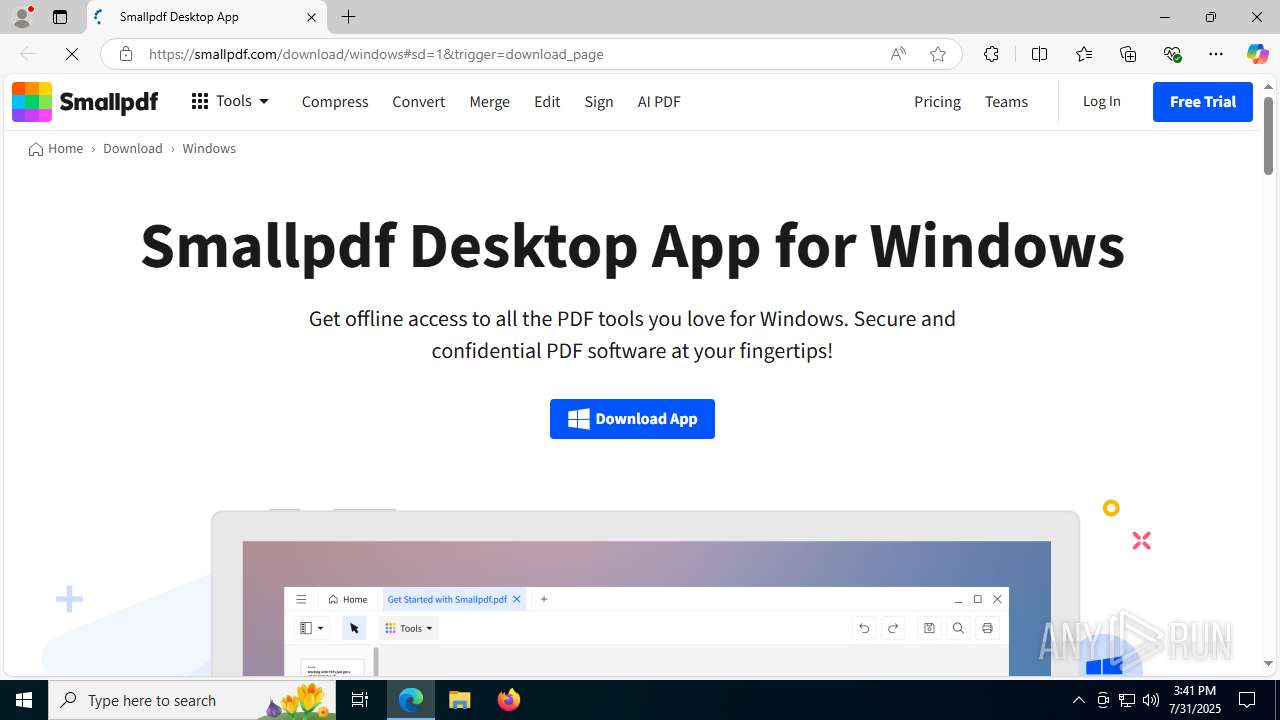Open the Copilot sidebar icon
Image resolution: width=1280 pixels, height=720 pixels.
pos(1257,54)
